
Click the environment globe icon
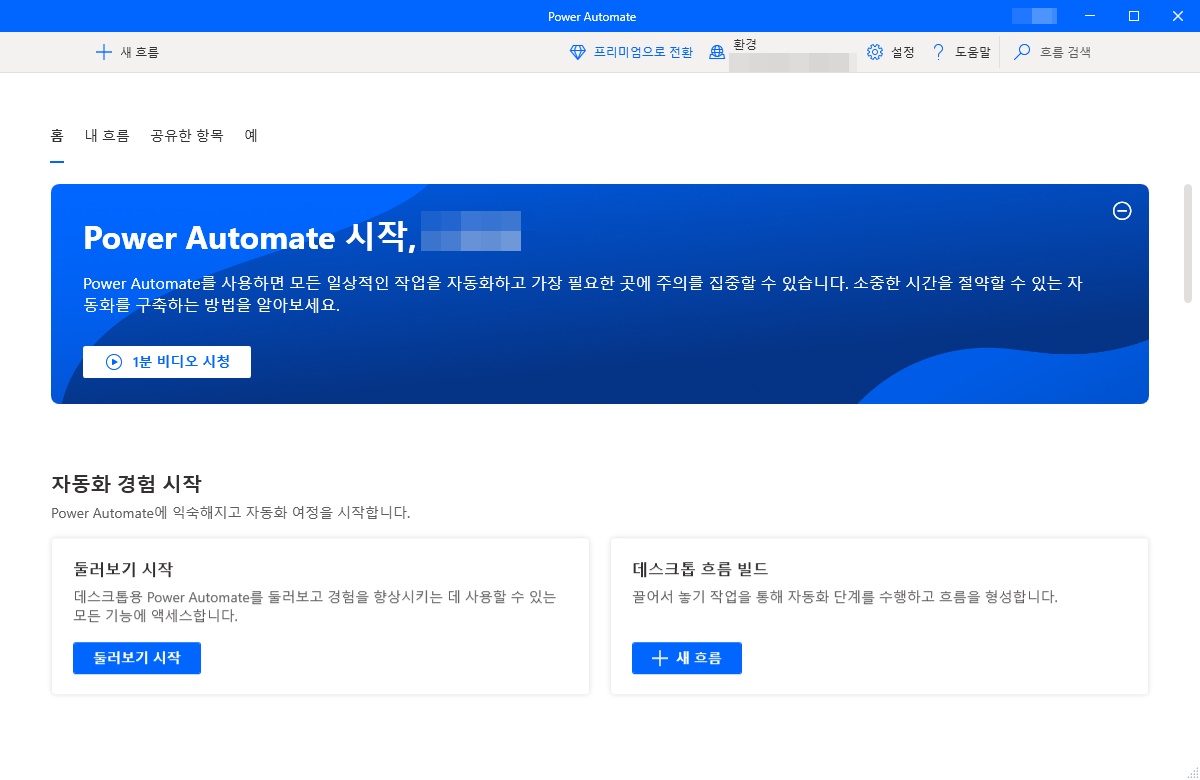(x=716, y=50)
